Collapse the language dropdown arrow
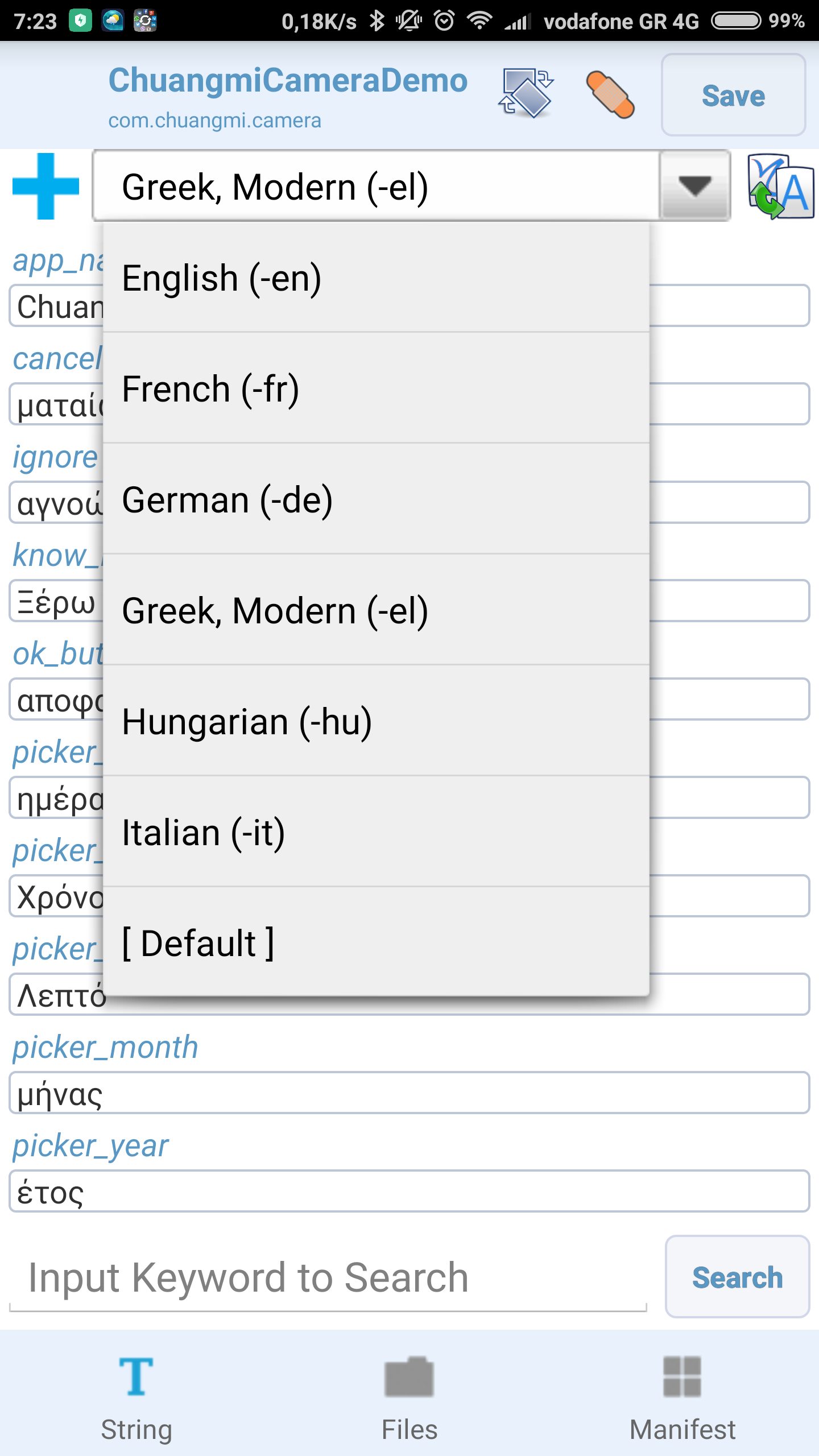Viewport: 819px width, 1456px height. click(694, 186)
